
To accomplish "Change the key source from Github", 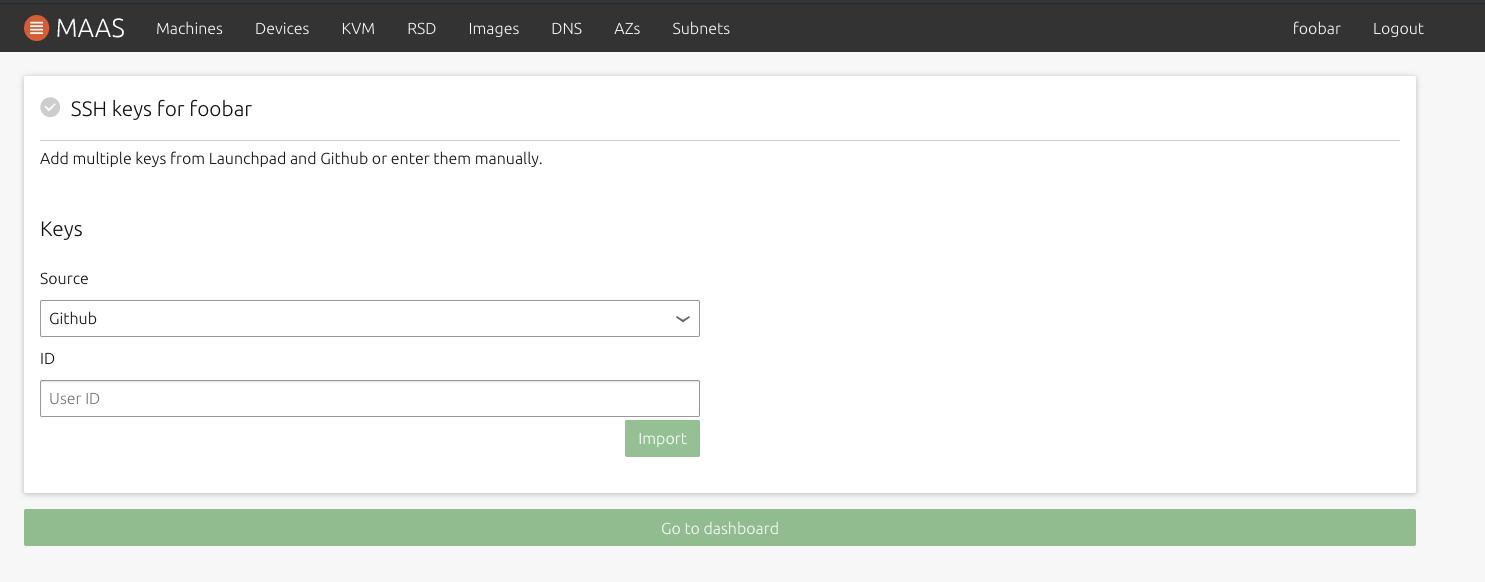I will 370,318.
